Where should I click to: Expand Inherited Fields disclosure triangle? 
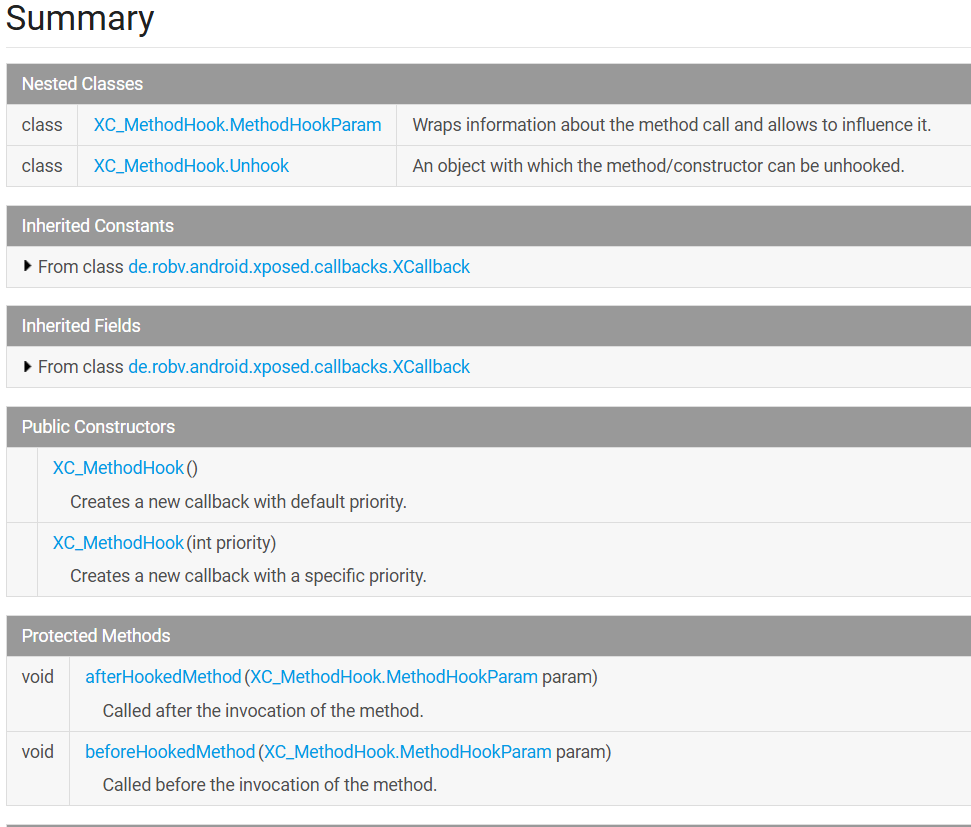tap(27, 367)
